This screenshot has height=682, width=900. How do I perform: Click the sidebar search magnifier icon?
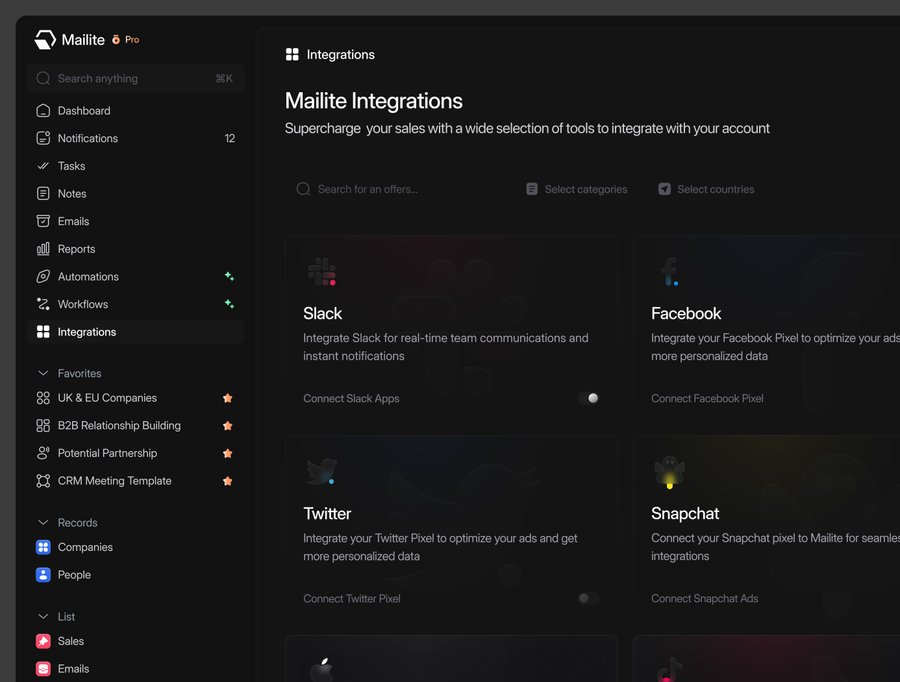pos(43,78)
